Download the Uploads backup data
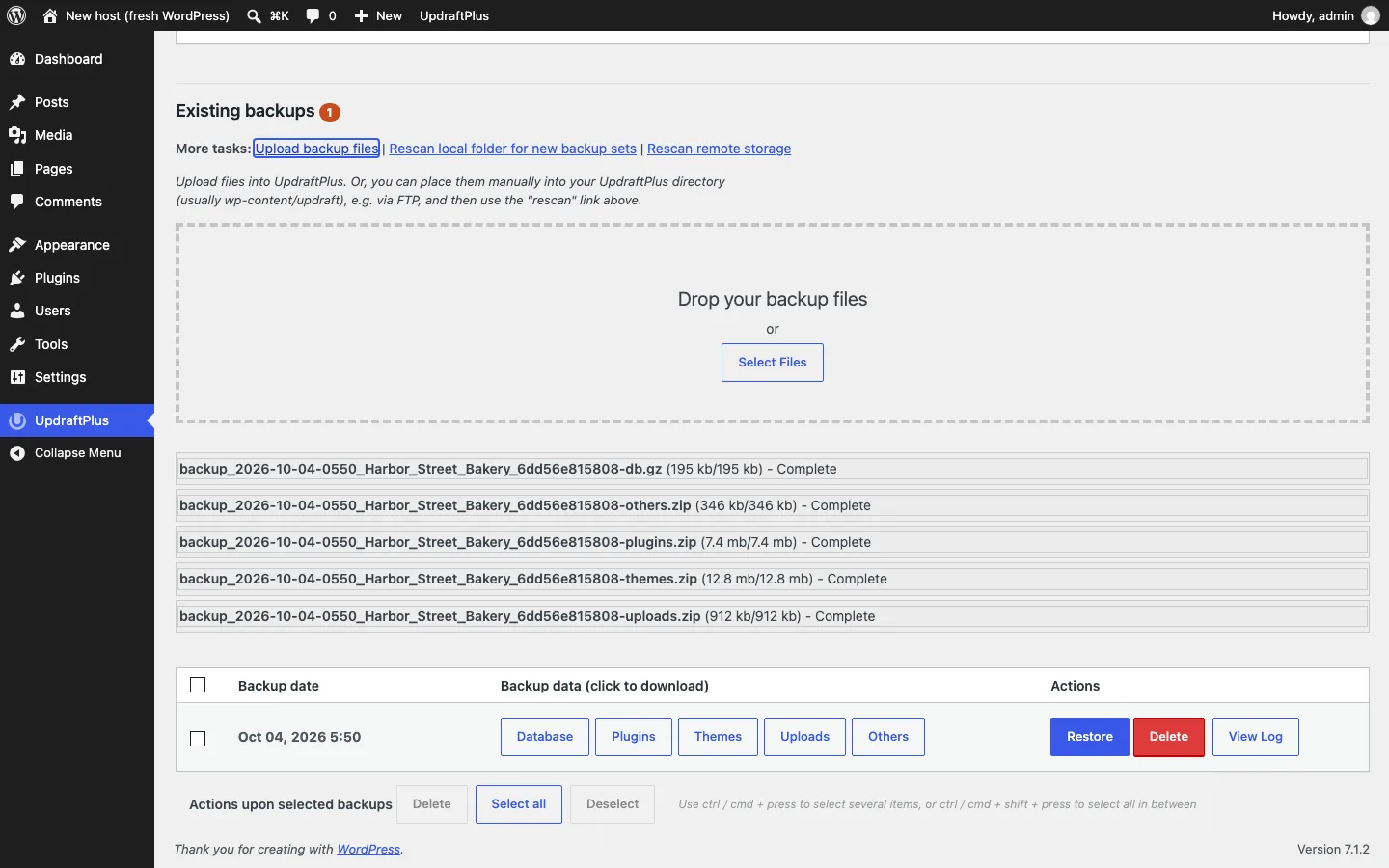Viewport: 1389px width, 868px height. pos(805,737)
